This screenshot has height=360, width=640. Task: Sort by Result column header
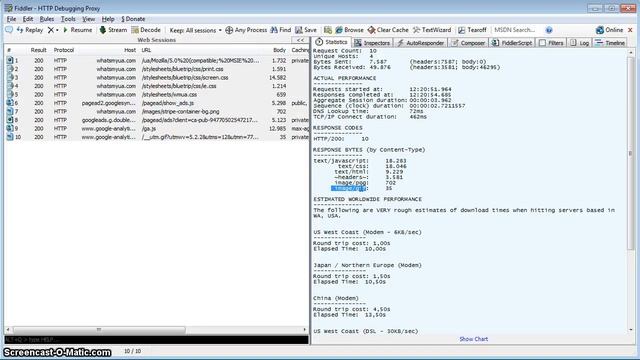[38, 50]
